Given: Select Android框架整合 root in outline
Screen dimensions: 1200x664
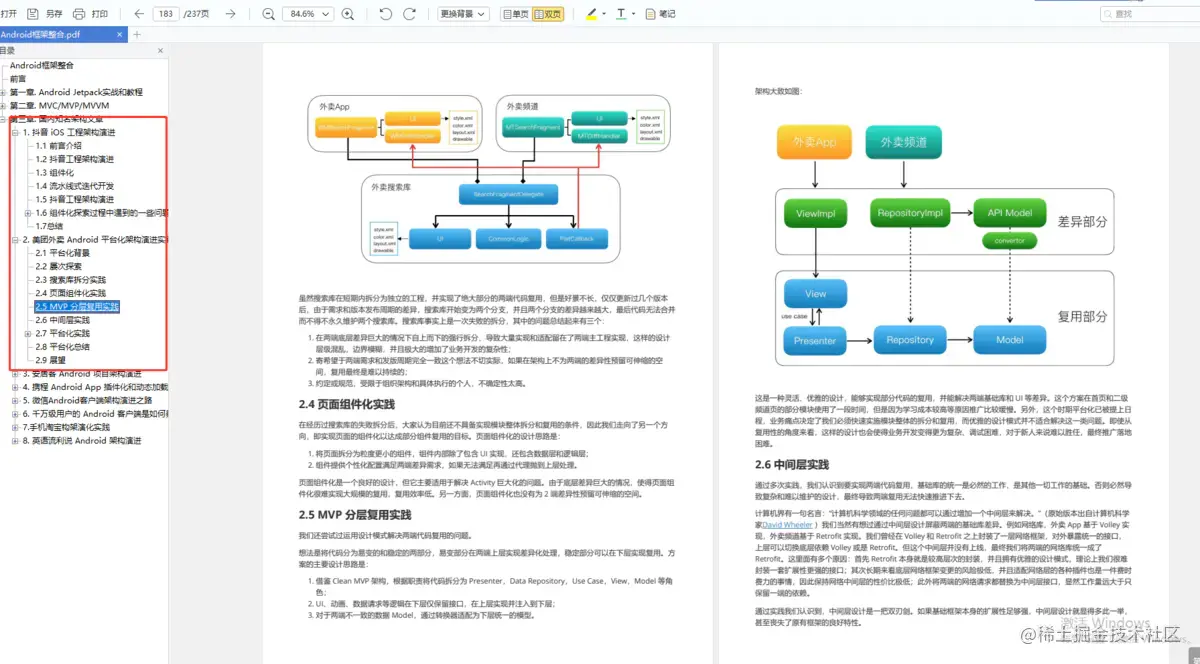Looking at the screenshot, I should point(42,65).
